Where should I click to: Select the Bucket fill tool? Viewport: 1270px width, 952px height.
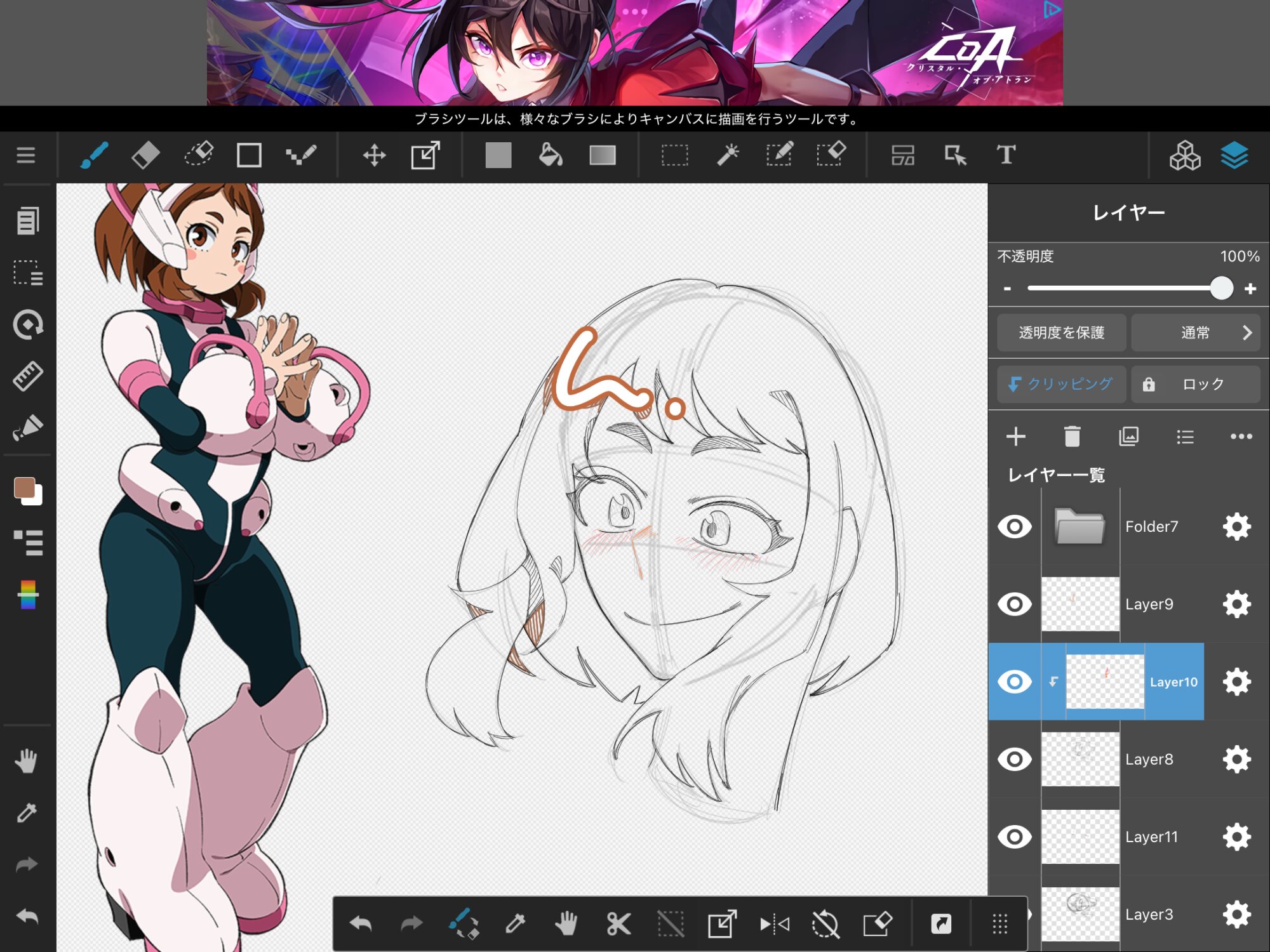coord(551,155)
